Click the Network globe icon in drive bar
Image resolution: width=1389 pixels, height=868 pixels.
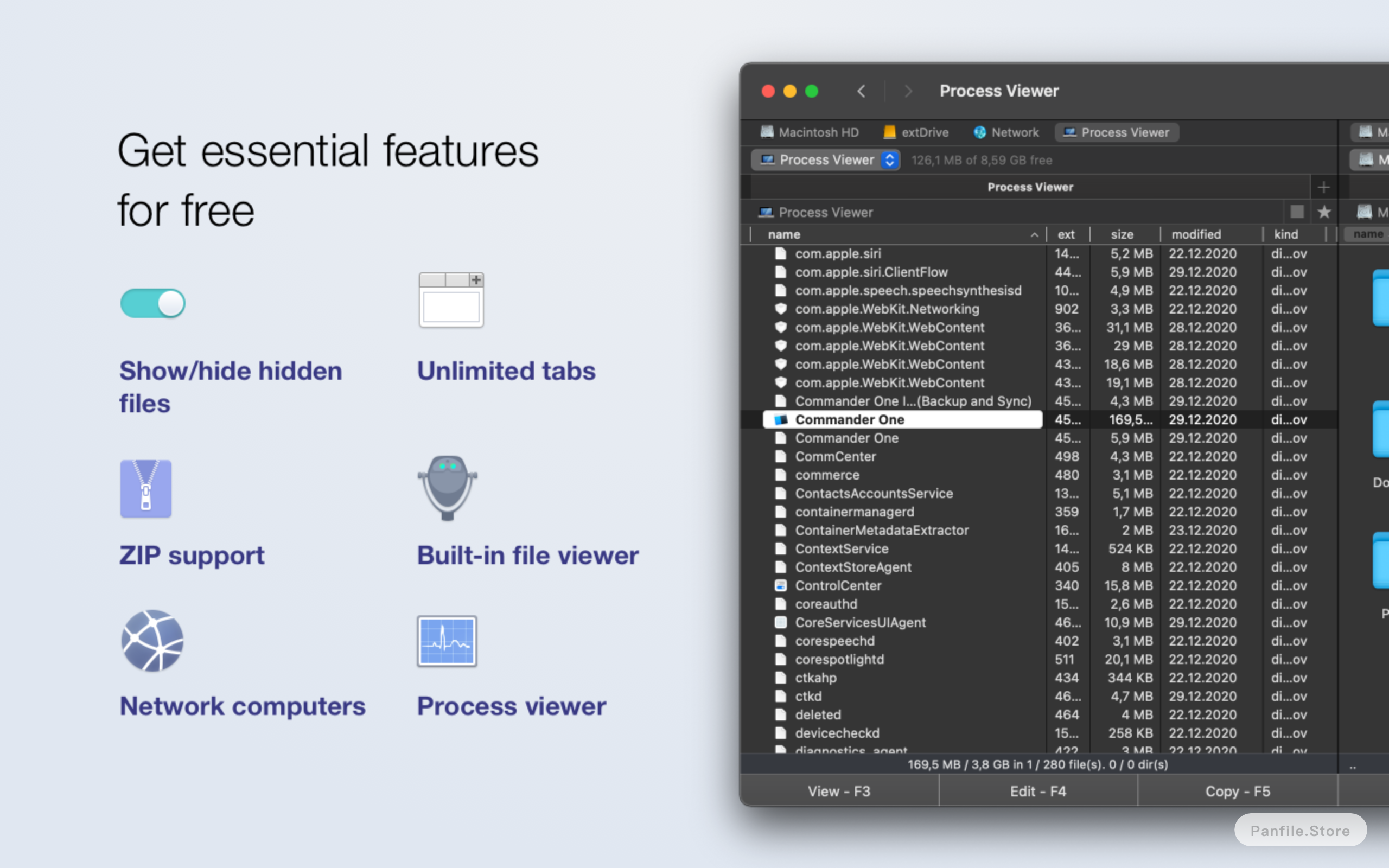click(x=980, y=132)
